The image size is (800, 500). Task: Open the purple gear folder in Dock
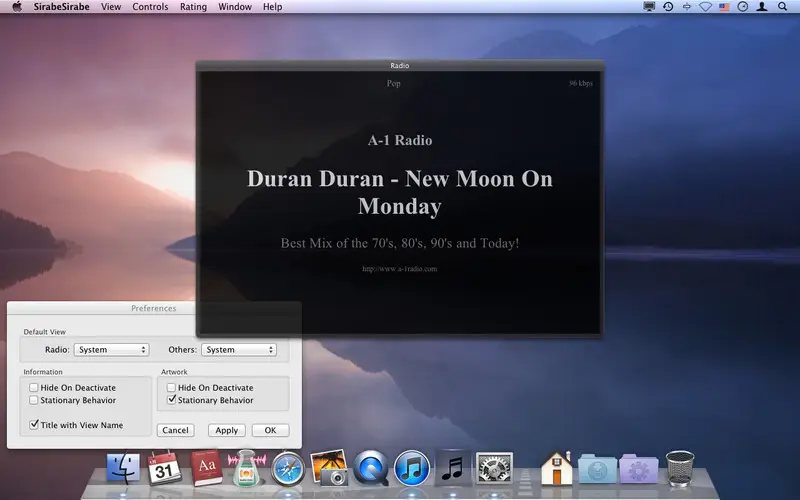tap(639, 469)
